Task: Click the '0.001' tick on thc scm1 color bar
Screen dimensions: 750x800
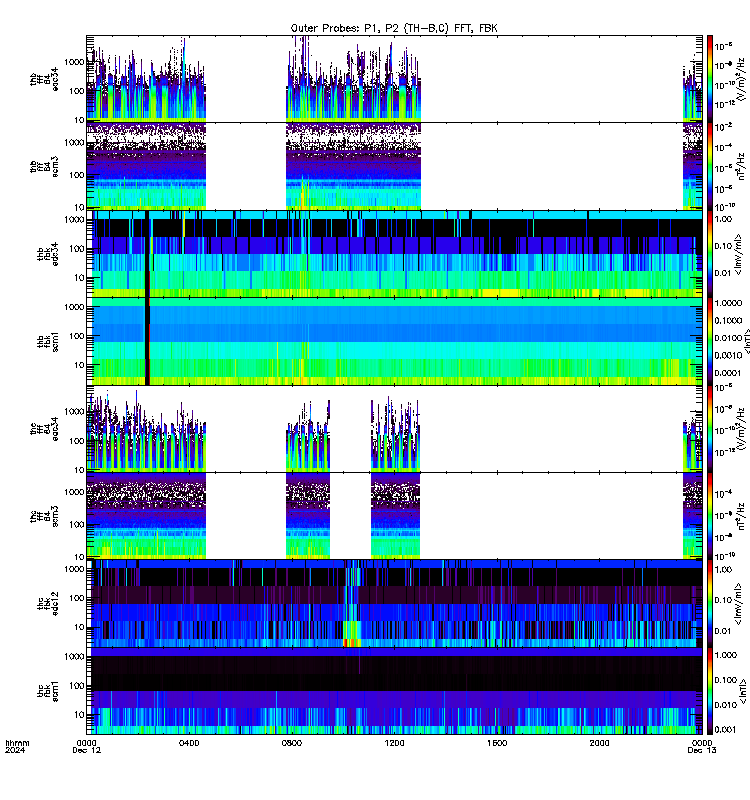Action: click(726, 730)
